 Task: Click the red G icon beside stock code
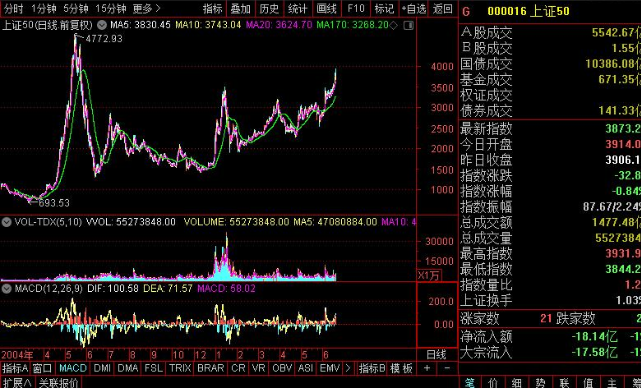point(466,11)
